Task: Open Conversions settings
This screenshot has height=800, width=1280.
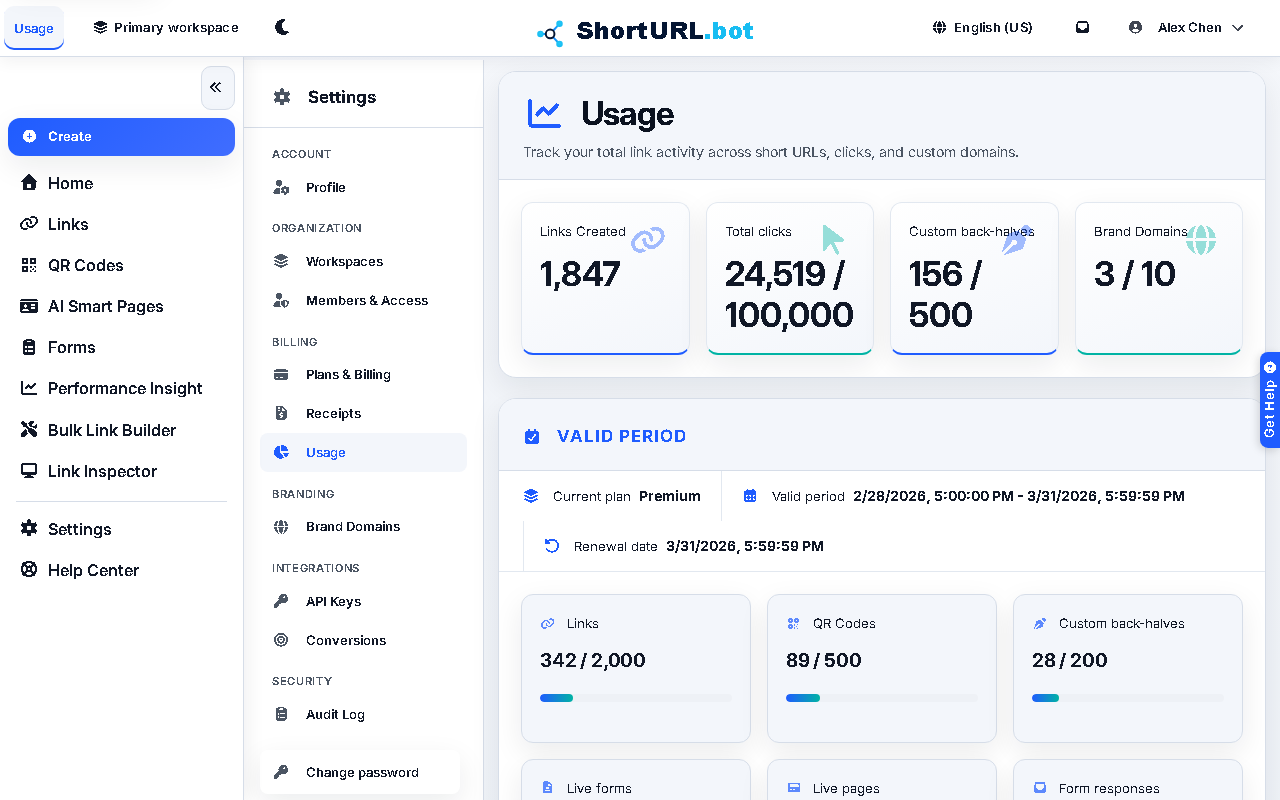Action: click(x=363, y=641)
